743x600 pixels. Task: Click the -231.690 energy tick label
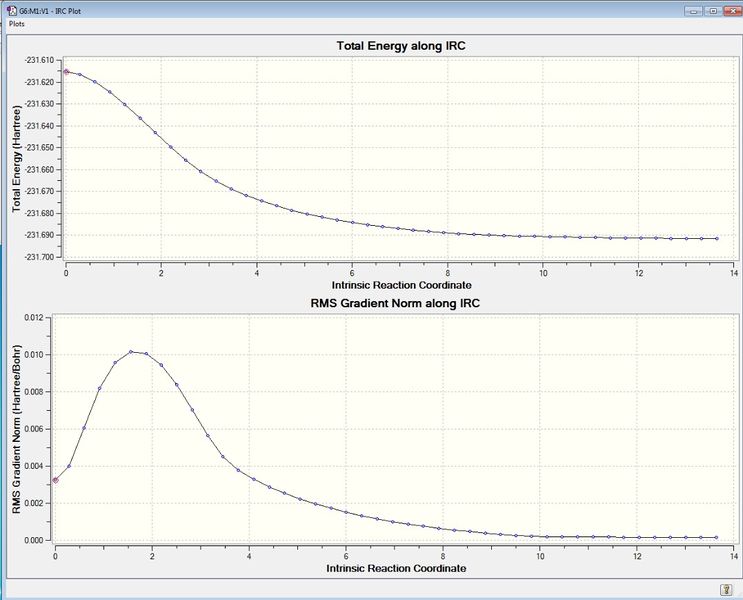[x=40, y=235]
